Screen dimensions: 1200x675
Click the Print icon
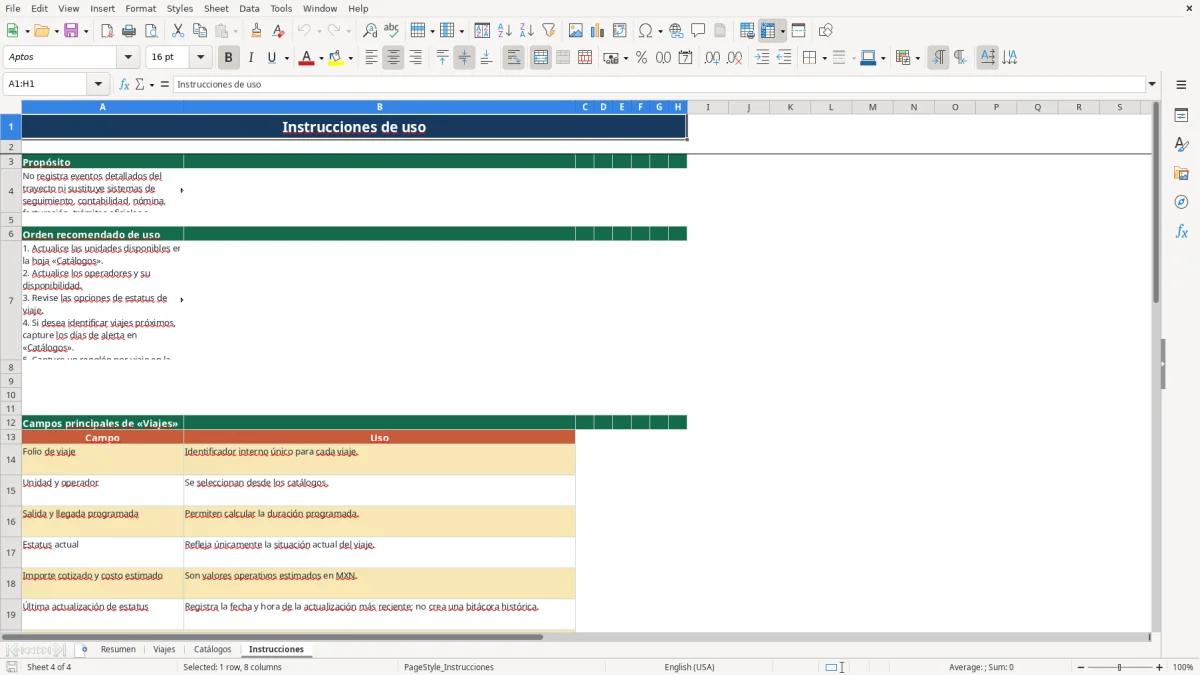129,31
